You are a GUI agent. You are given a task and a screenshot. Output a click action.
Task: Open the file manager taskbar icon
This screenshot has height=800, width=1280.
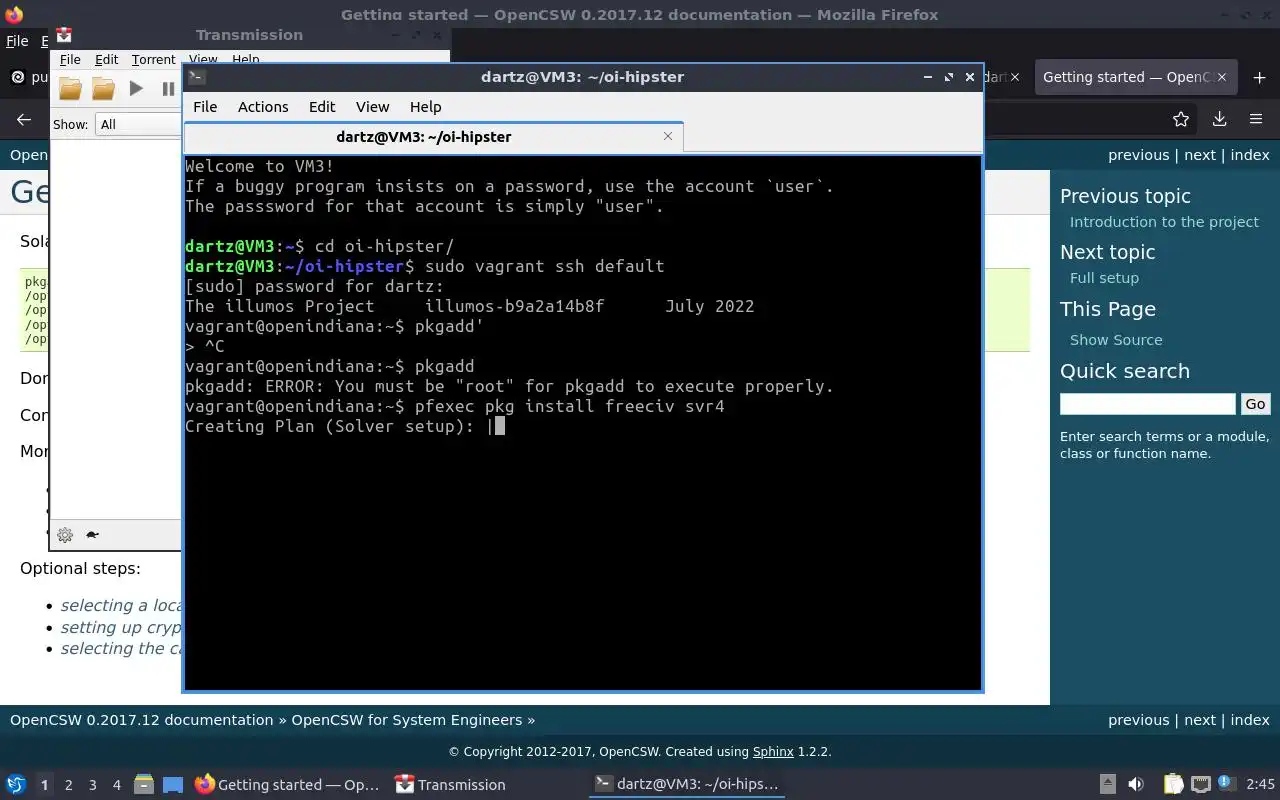143,785
